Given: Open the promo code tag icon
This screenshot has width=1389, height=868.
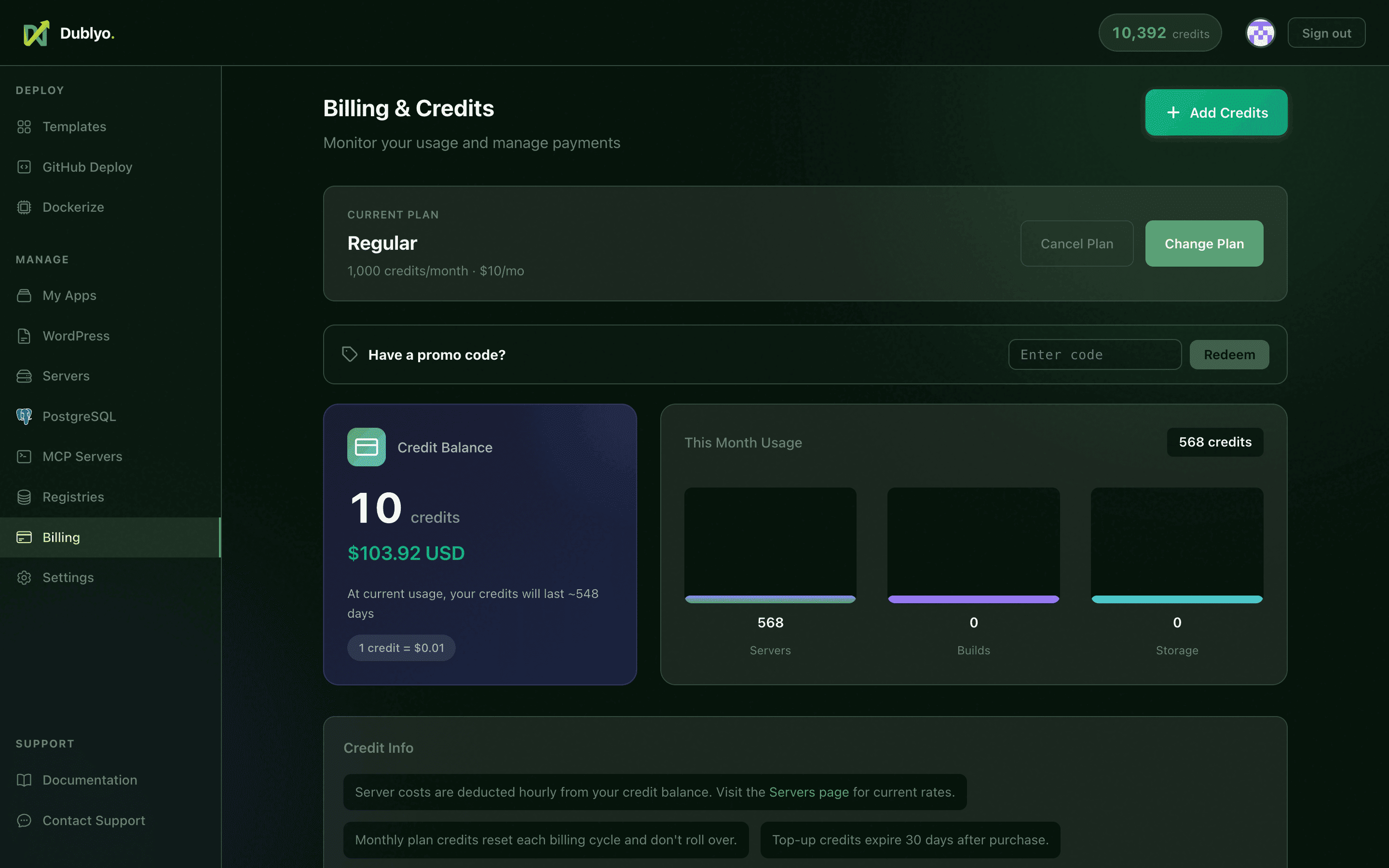Looking at the screenshot, I should click(349, 354).
